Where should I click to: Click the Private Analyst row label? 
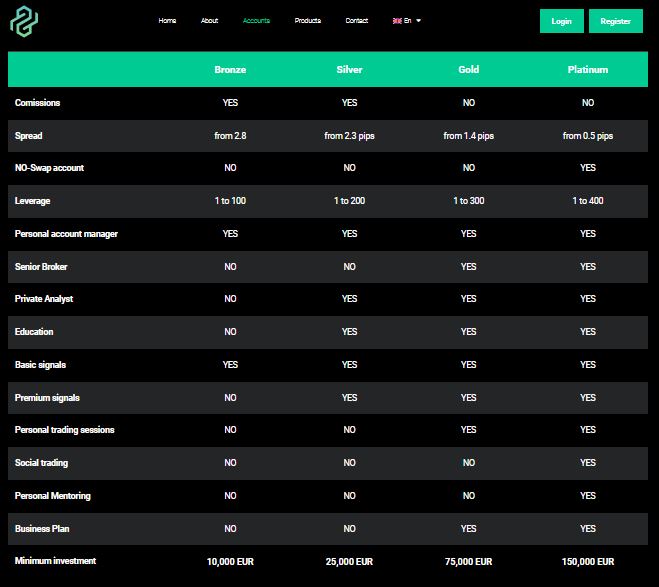coord(44,299)
